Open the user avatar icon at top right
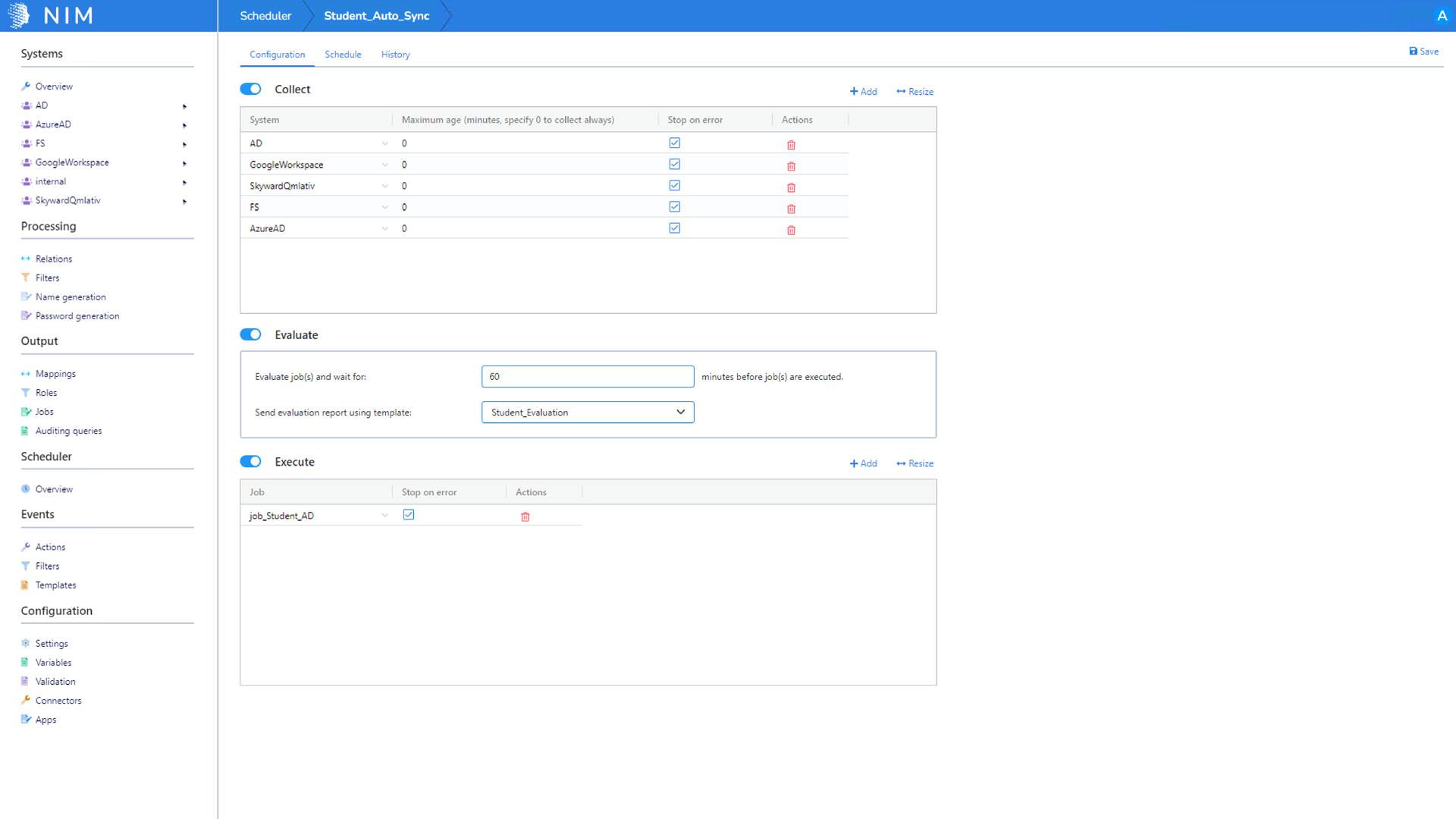The height and width of the screenshot is (819, 1456). 1442,16
